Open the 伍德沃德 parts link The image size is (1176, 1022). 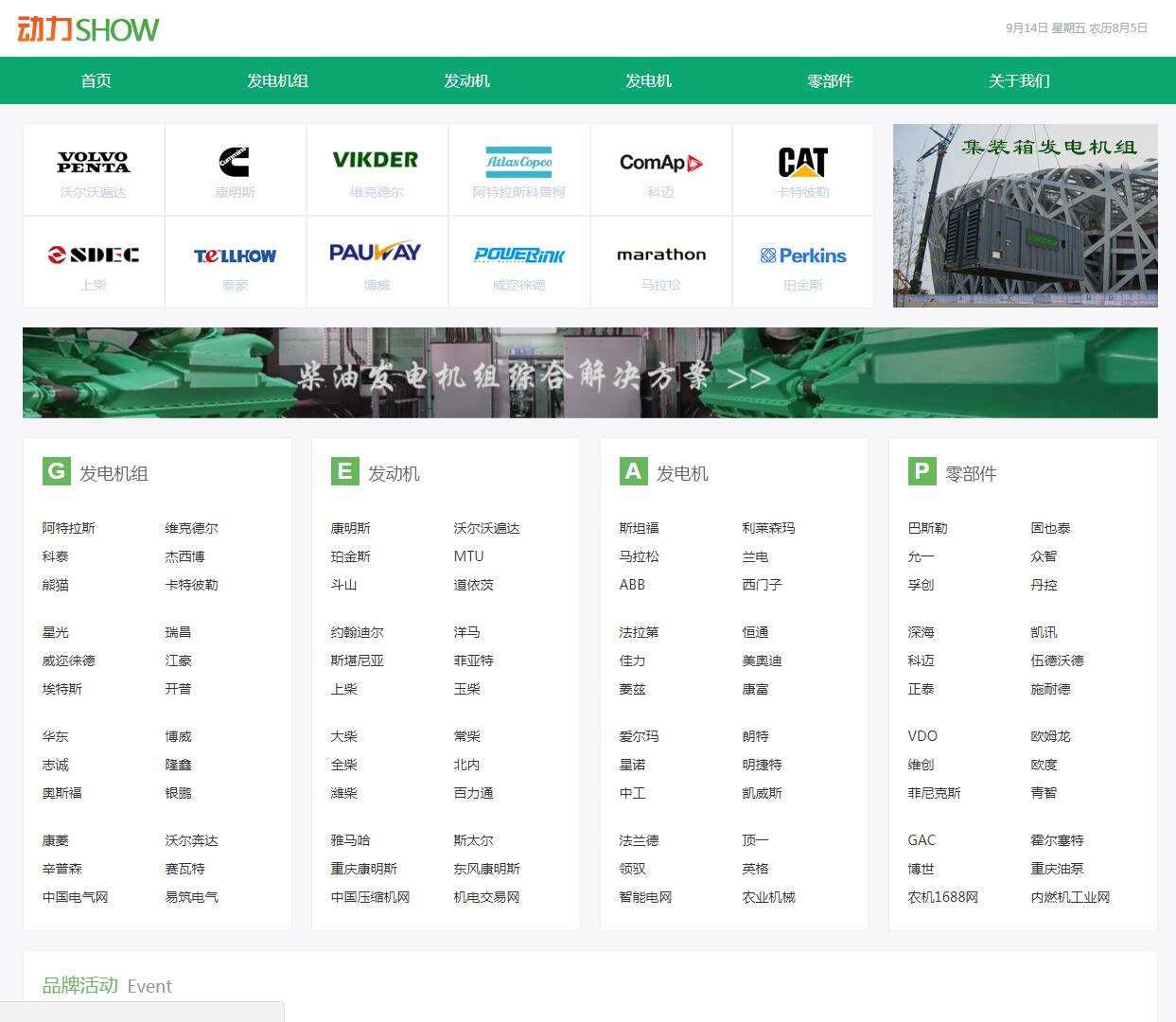1058,661
